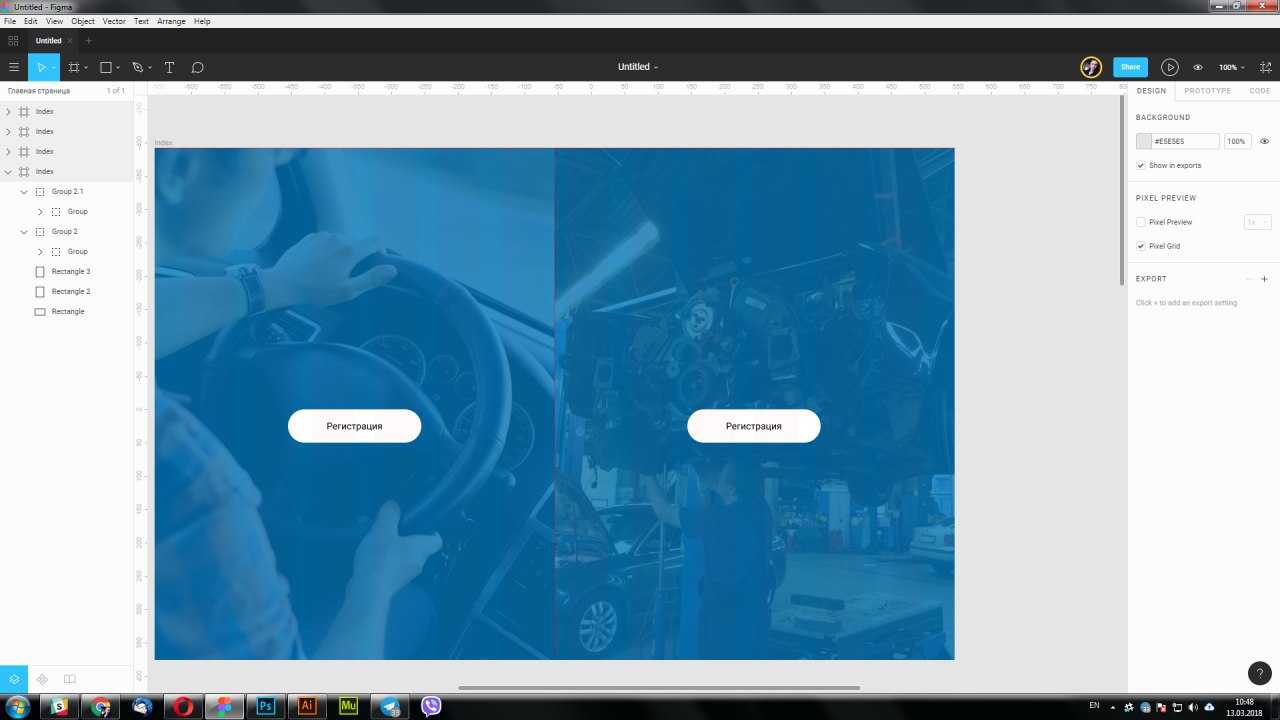Open Adobe Illustrator from the taskbar
1280x720 pixels.
307,707
